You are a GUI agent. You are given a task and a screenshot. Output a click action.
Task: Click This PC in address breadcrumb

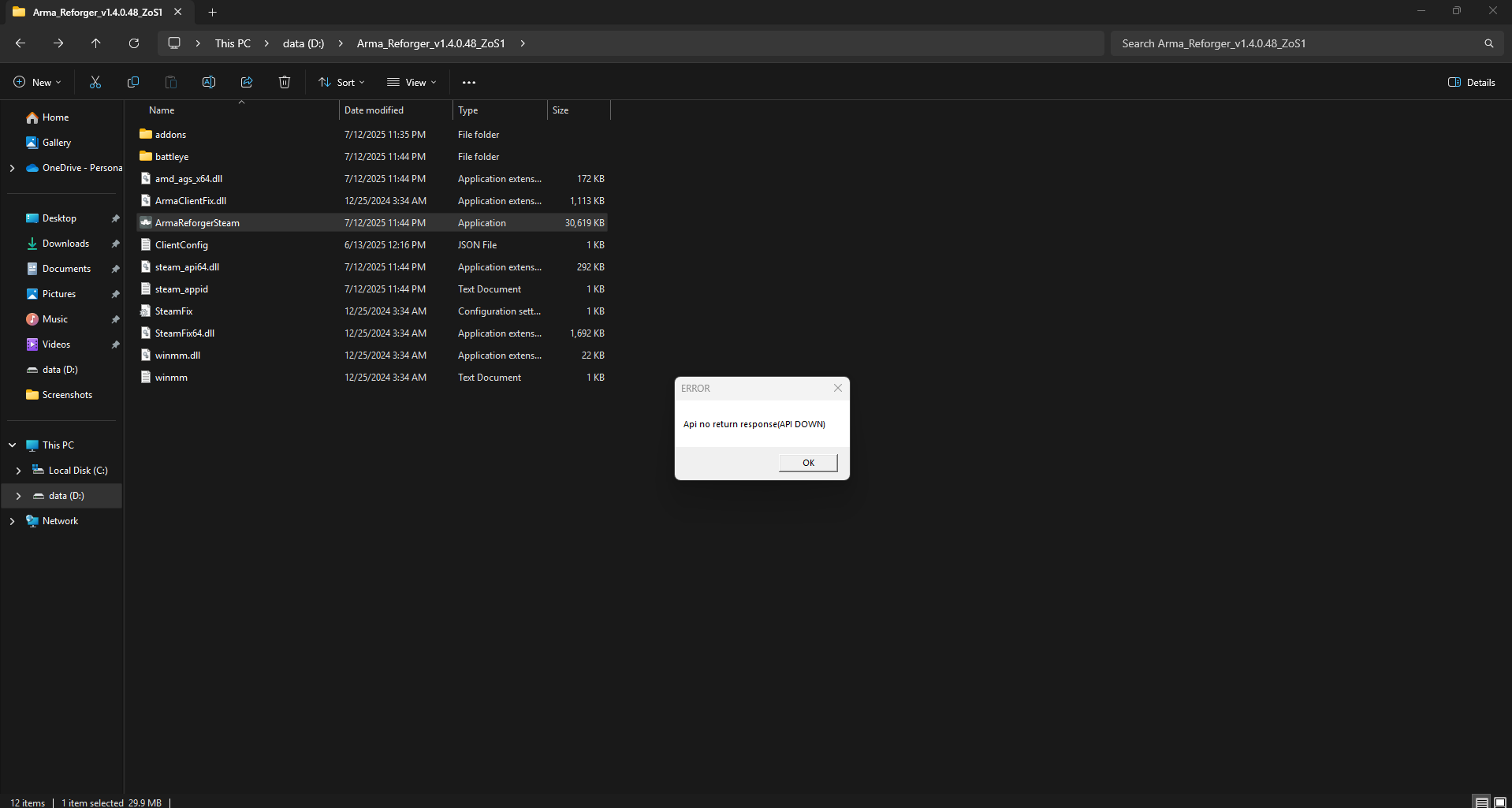233,43
